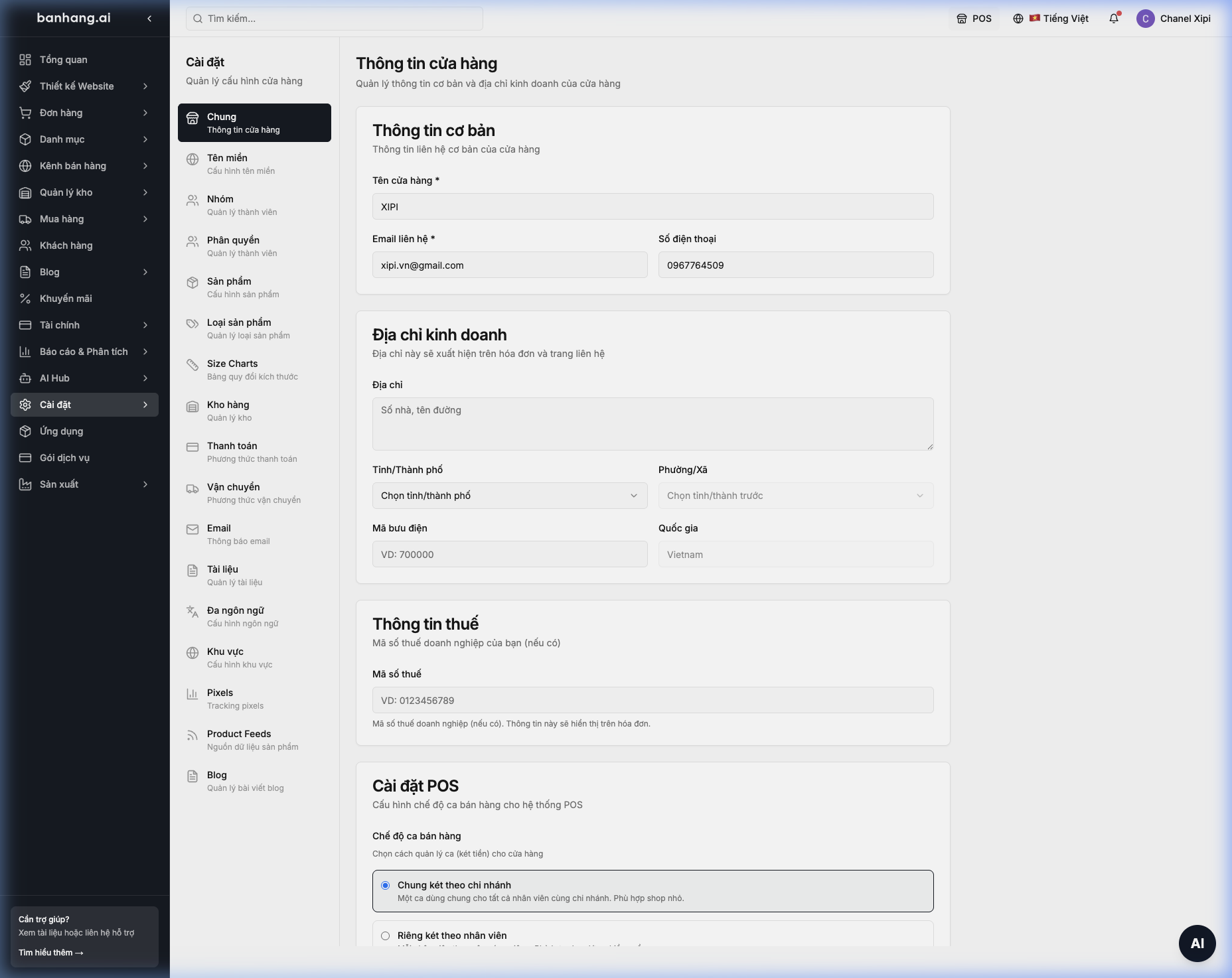Go to Thanh toán settings section
This screenshot has width=1232, height=978.
254,452
